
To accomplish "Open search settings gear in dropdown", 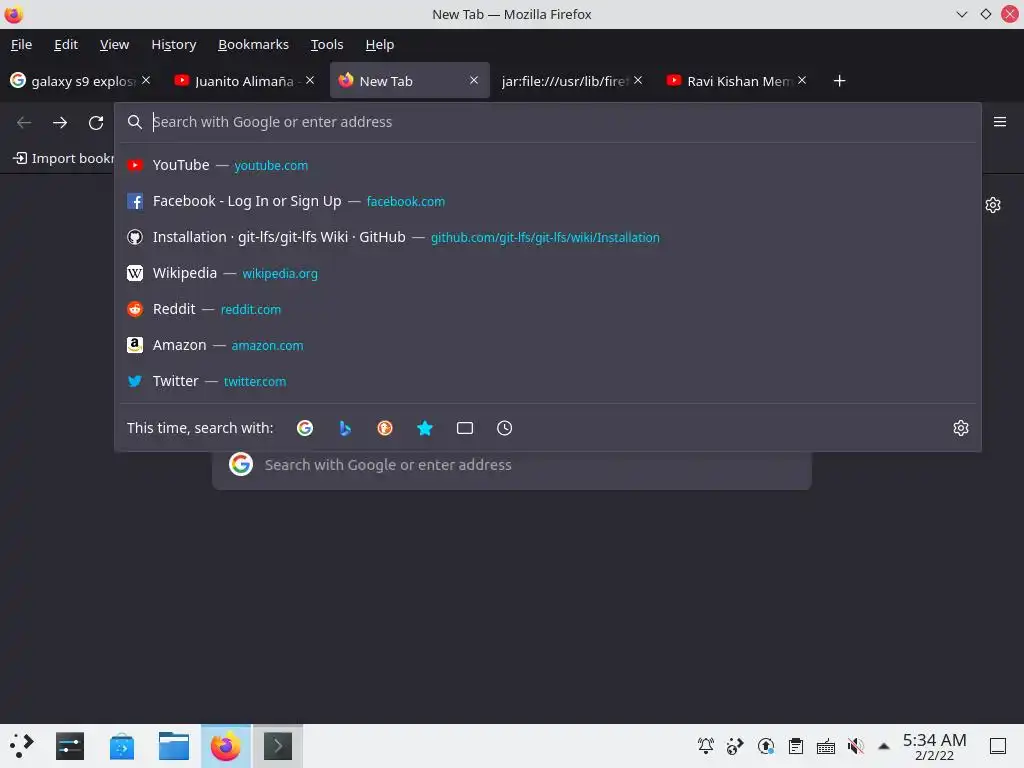I will pos(961,428).
